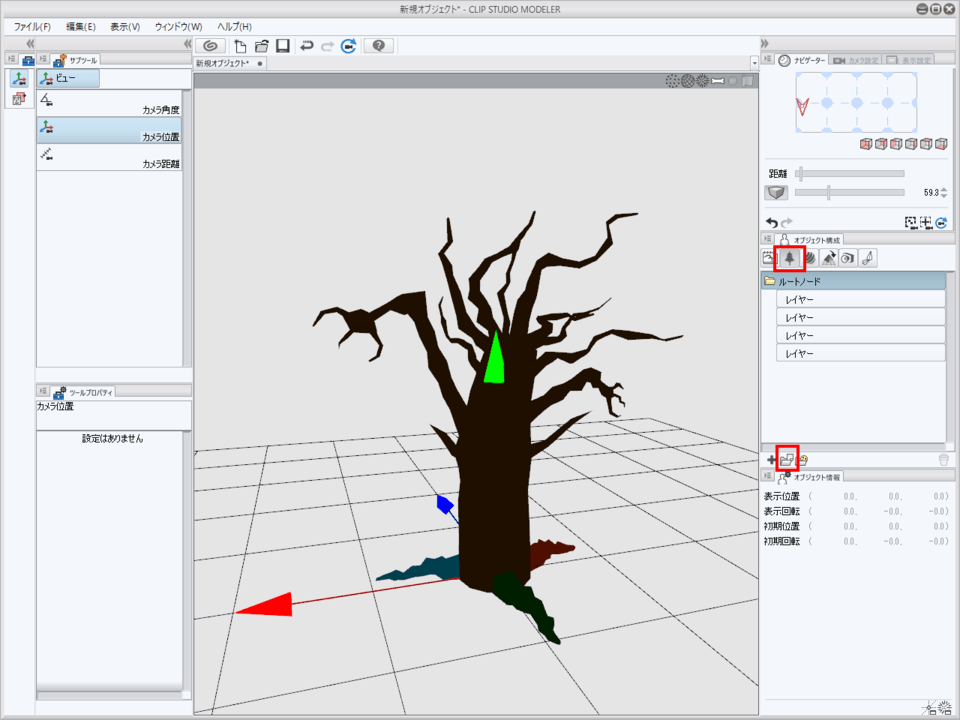
Task: Open the ウィンドウ(W) menu
Action: pyautogui.click(x=178, y=27)
